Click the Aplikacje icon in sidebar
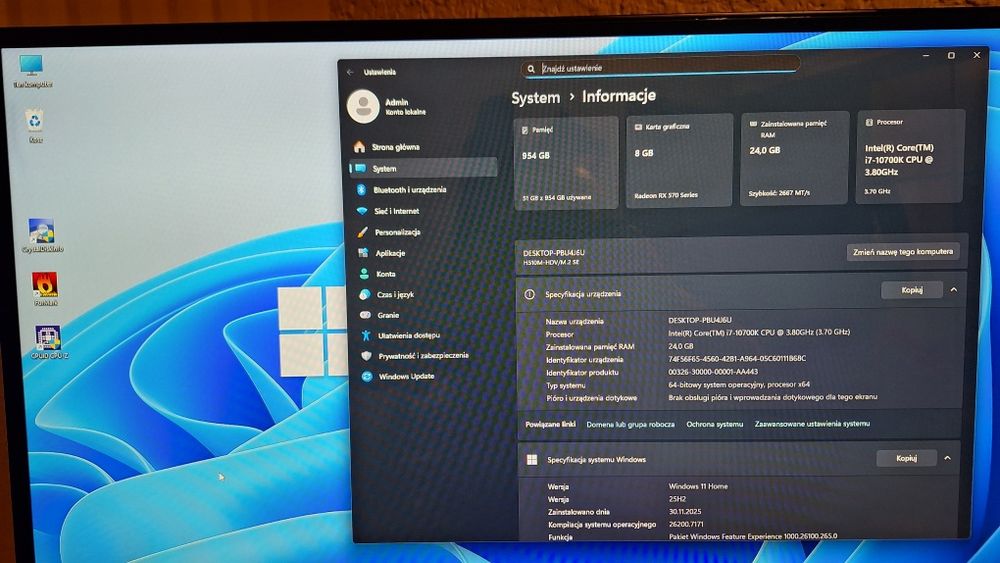This screenshot has width=1000, height=563. tap(363, 253)
